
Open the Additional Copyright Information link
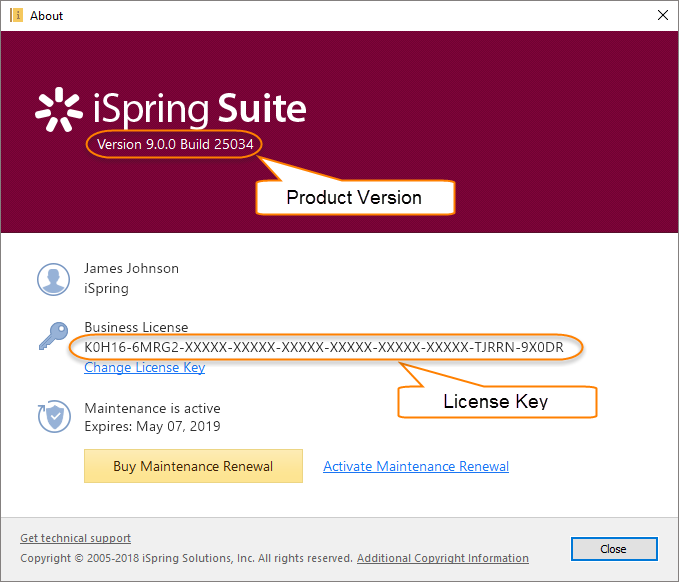(x=443, y=558)
